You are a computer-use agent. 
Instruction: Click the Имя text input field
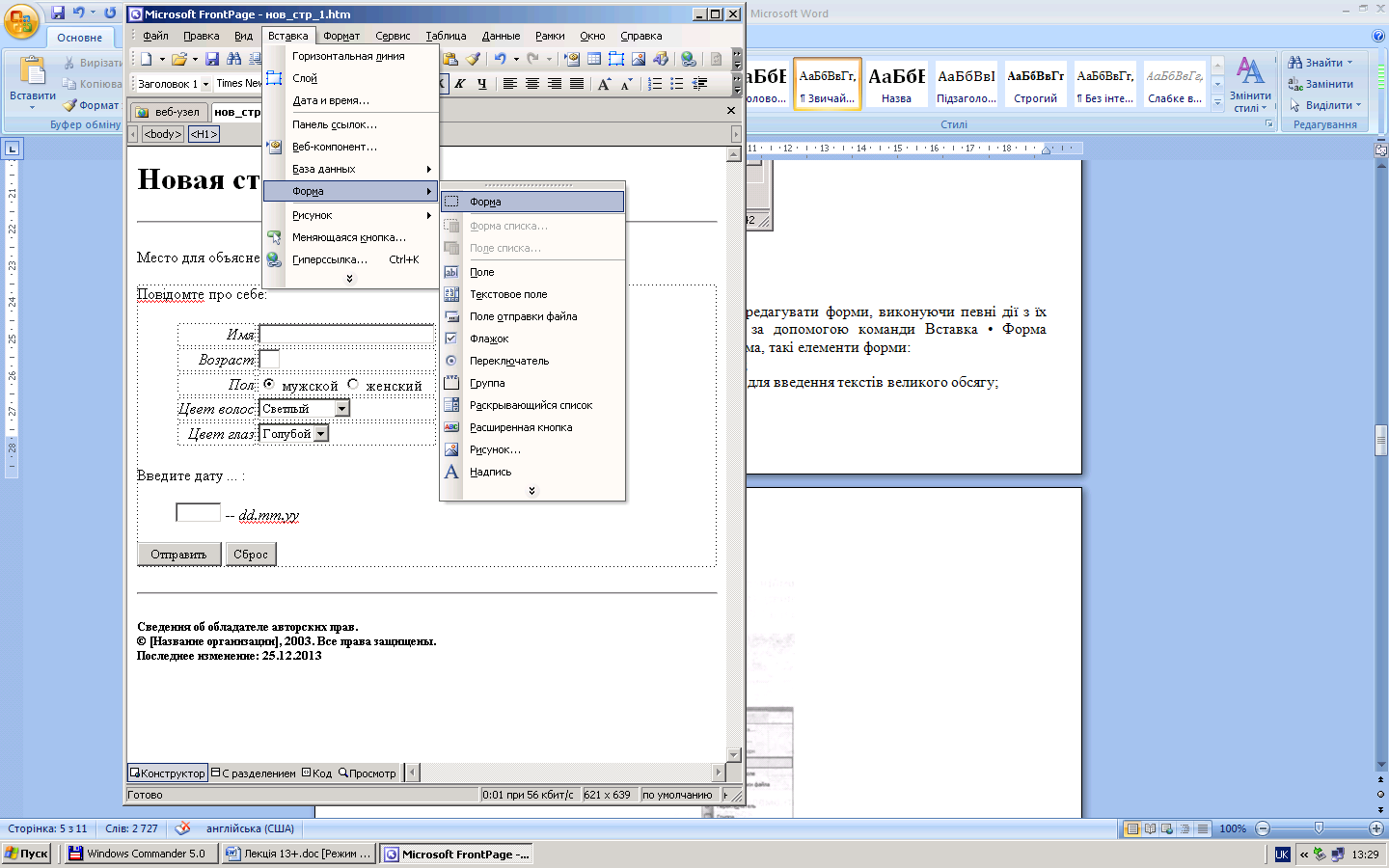(346, 335)
